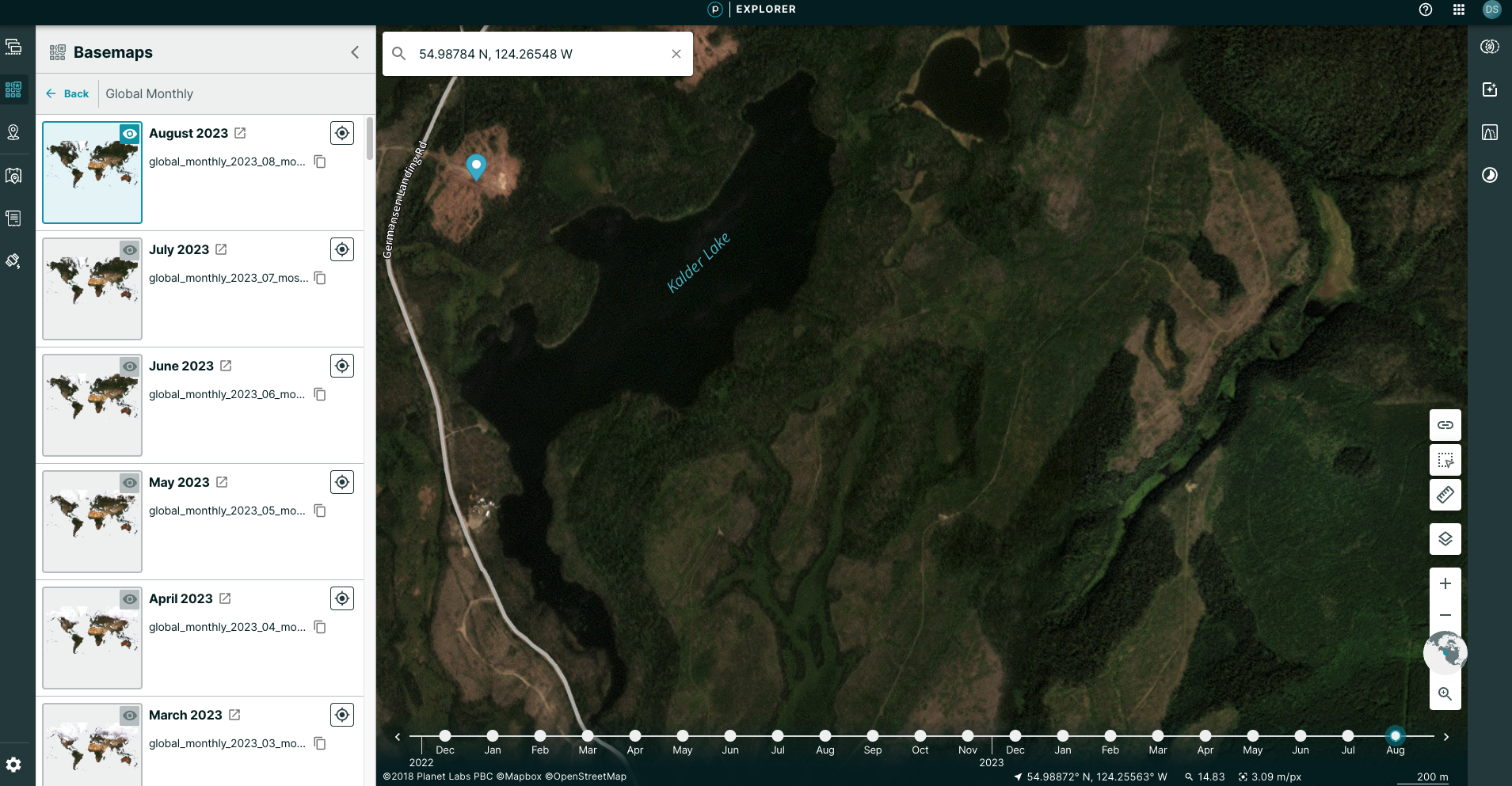Toggle visibility of July 2023 basemap
This screenshot has width=1512, height=786.
(130, 250)
